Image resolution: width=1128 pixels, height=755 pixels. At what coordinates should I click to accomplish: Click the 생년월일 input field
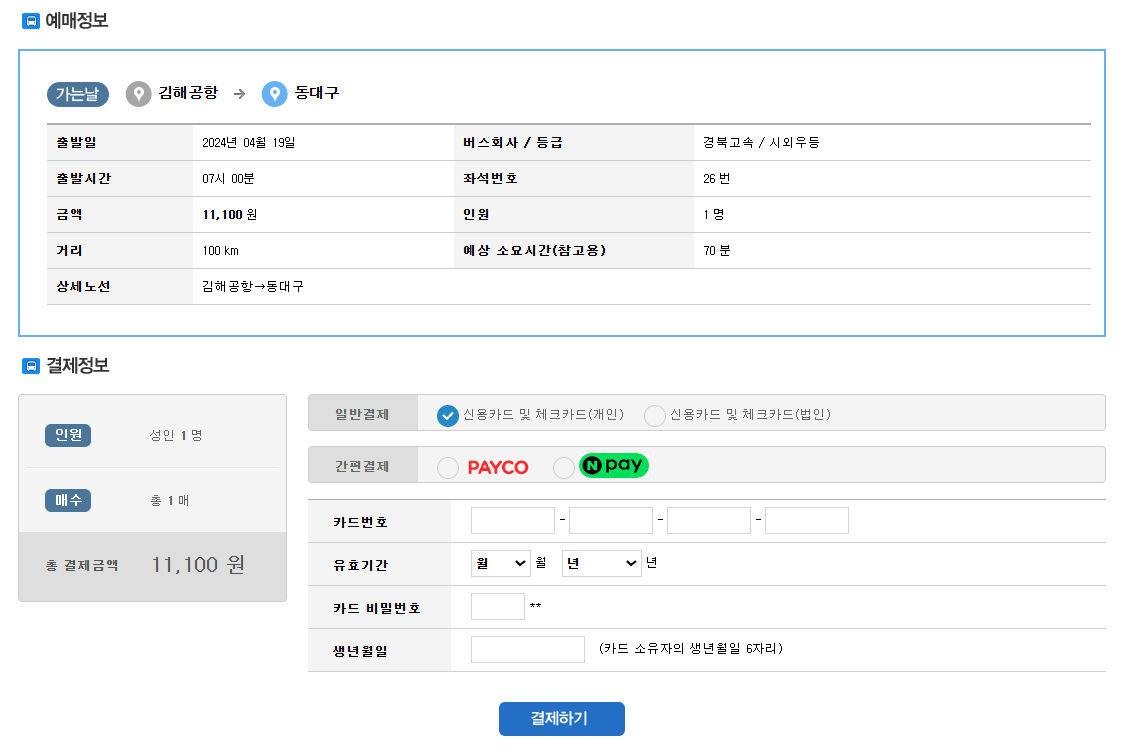[x=527, y=649]
